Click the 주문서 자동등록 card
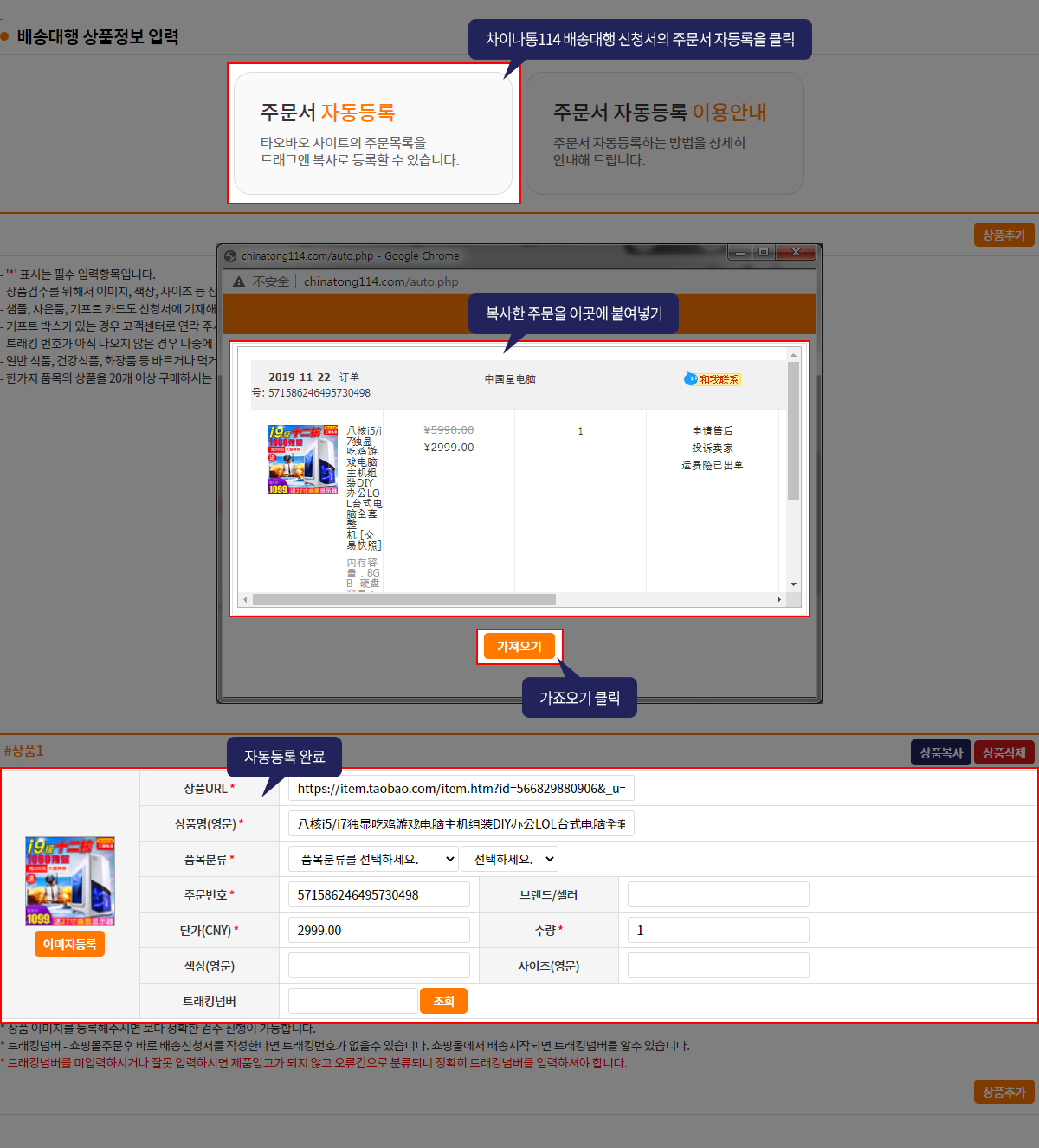This screenshot has width=1039, height=1148. coord(373,133)
